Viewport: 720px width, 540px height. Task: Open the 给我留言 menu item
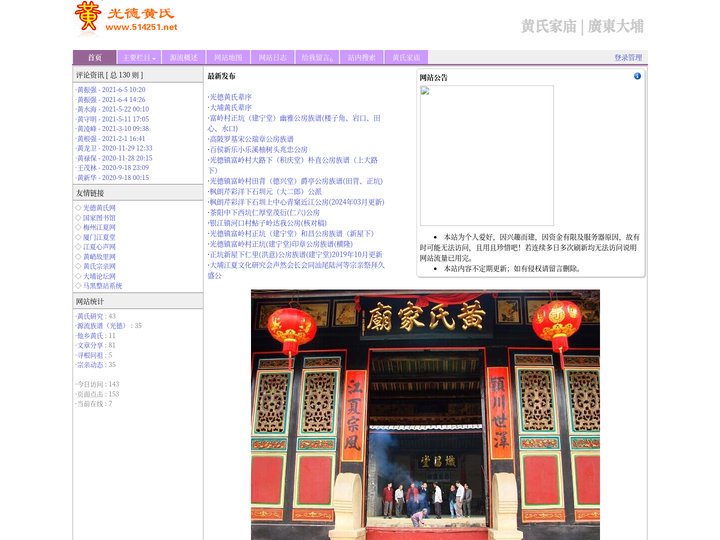317,57
